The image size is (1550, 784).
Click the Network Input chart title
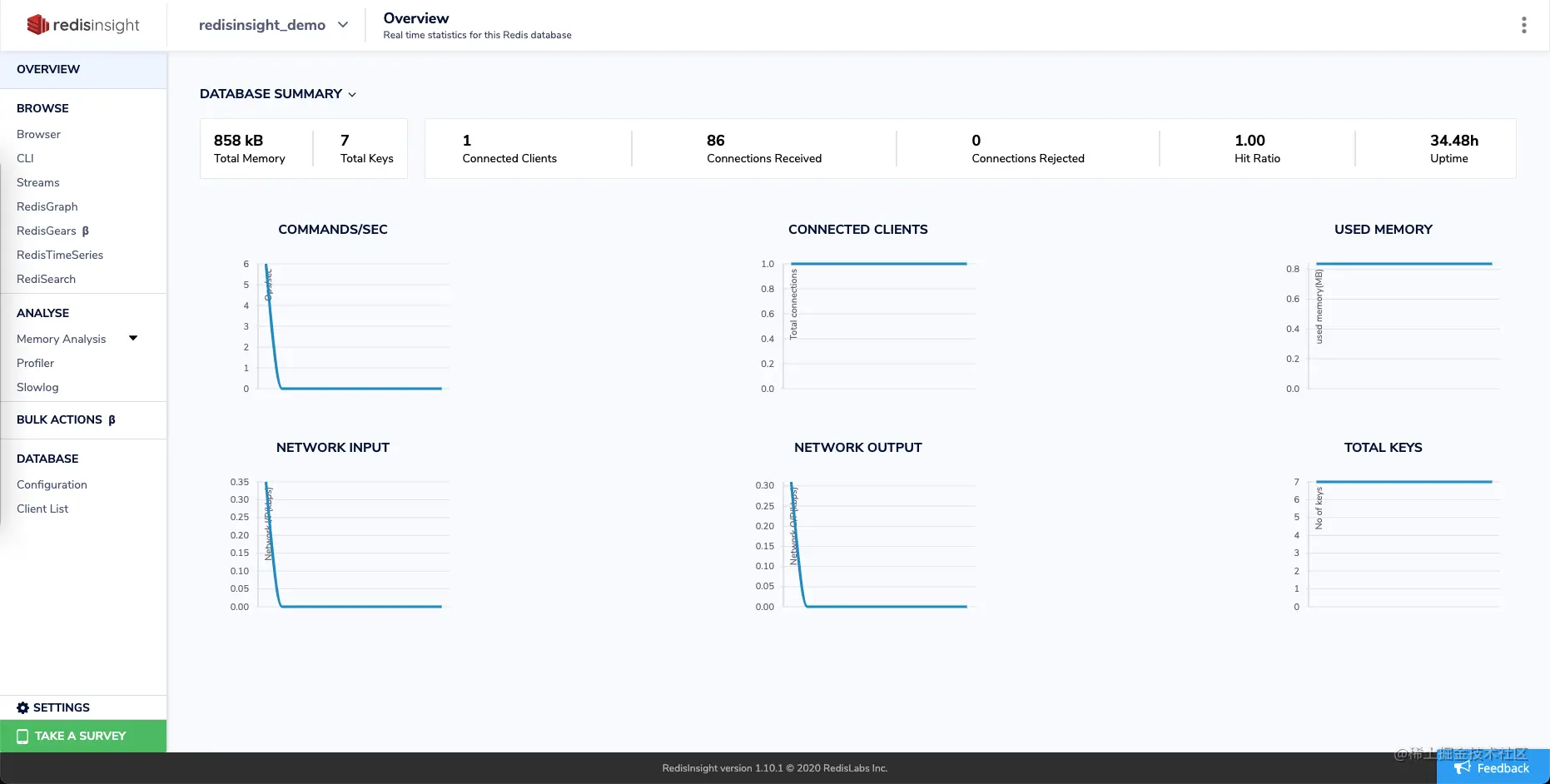click(x=333, y=448)
